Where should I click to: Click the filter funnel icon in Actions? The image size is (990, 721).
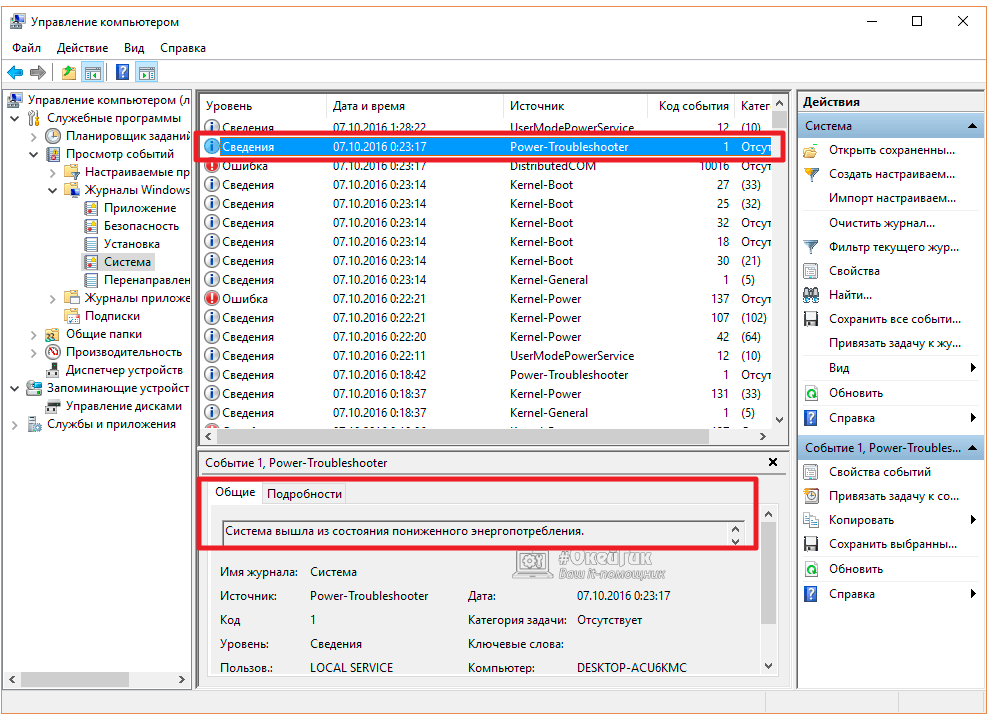812,247
